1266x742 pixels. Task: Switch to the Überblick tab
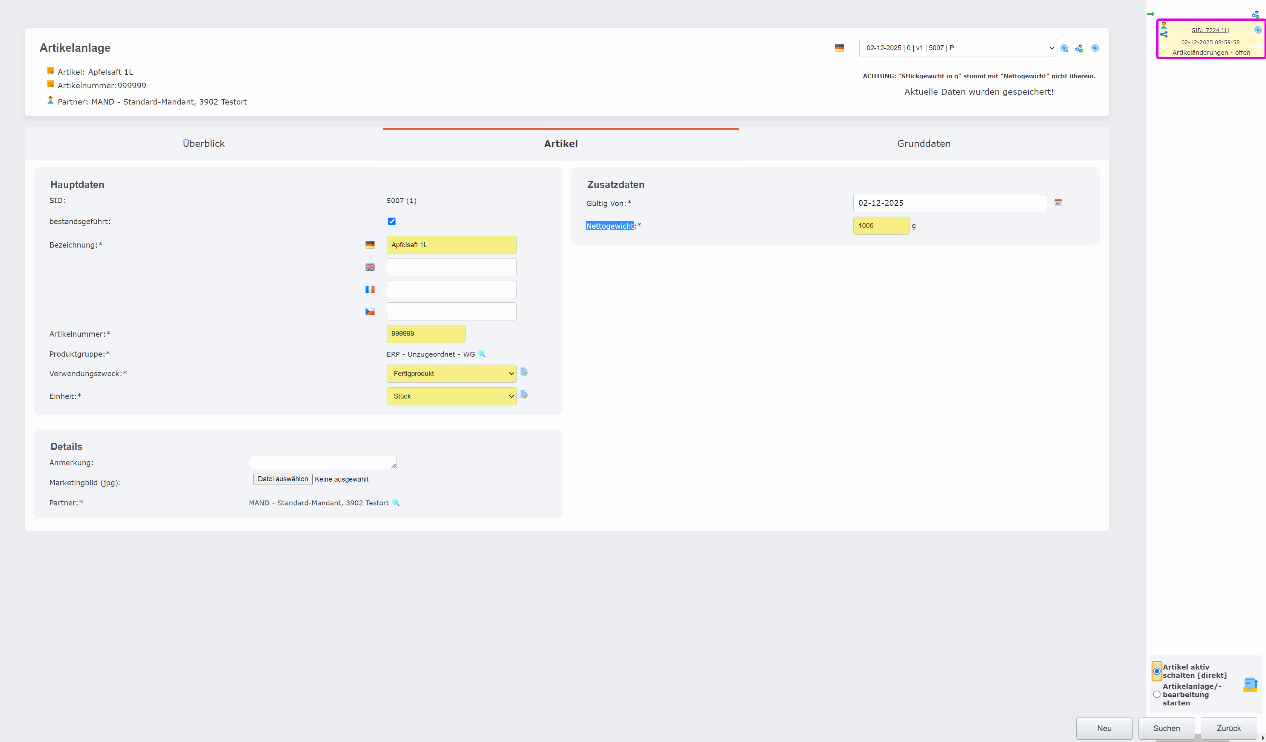point(203,144)
